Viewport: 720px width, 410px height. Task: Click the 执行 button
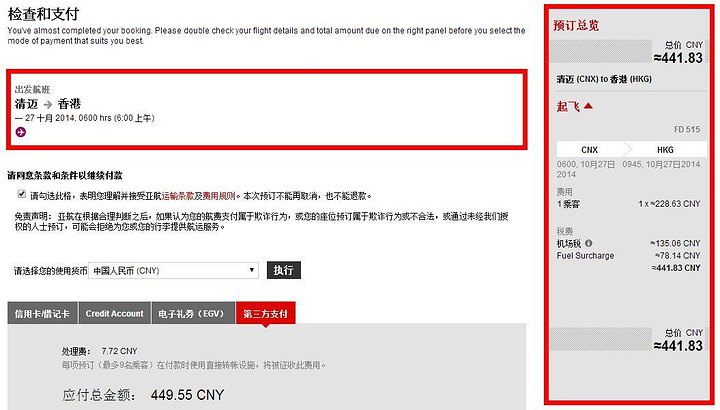[283, 270]
